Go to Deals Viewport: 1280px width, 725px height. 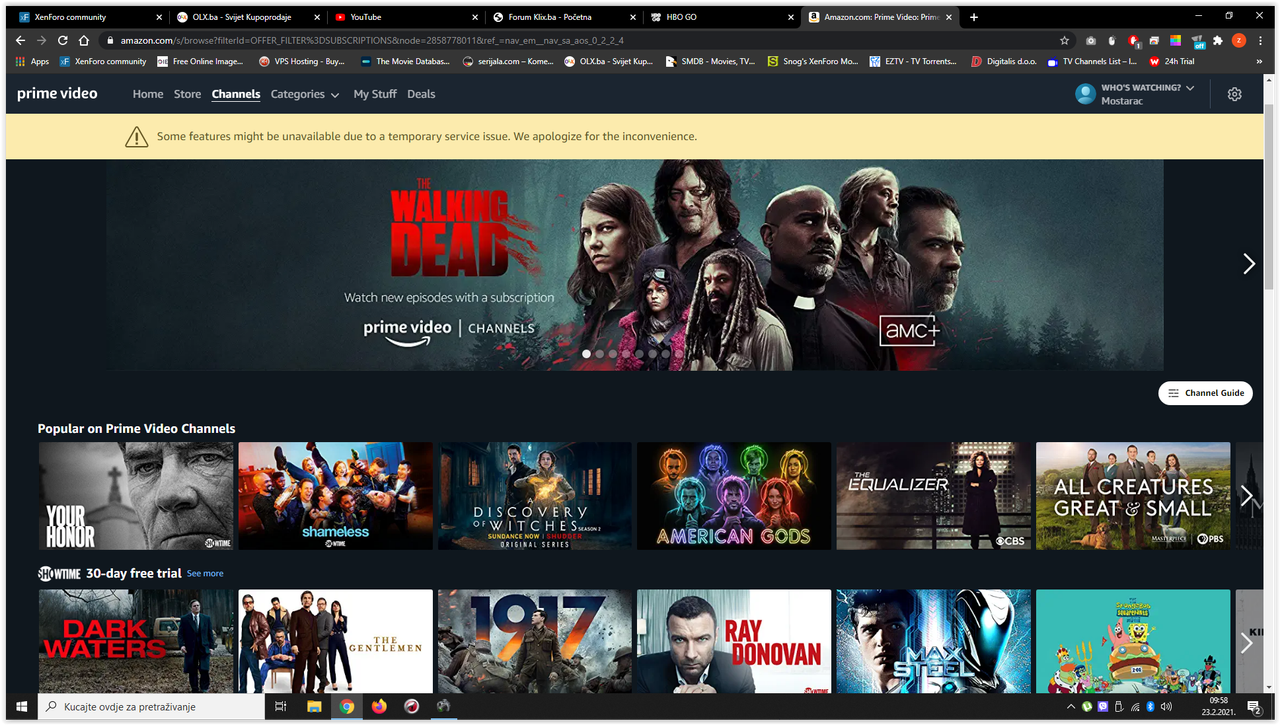point(421,94)
